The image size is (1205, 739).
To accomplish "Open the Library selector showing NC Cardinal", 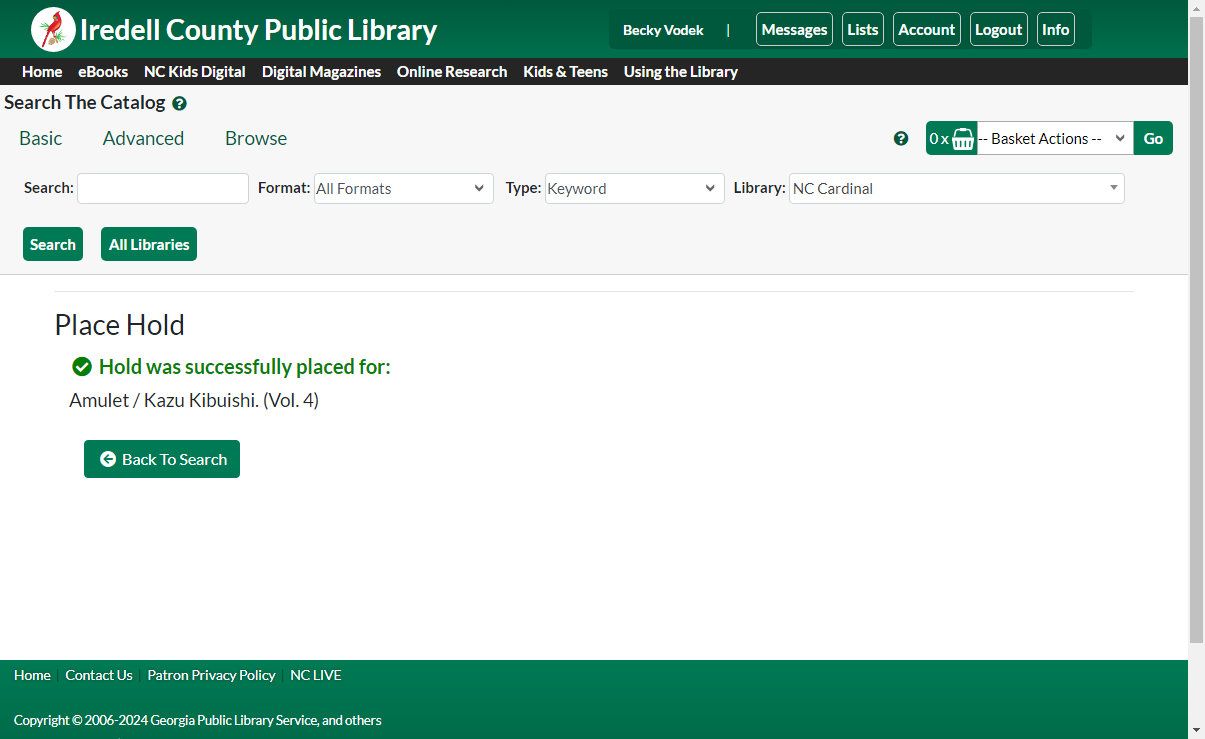I will click(x=957, y=188).
